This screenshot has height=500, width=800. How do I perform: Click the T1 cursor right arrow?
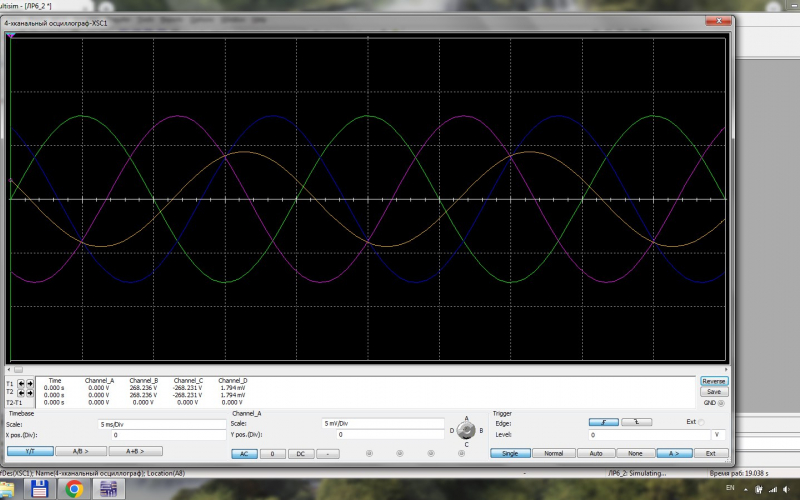click(30, 383)
